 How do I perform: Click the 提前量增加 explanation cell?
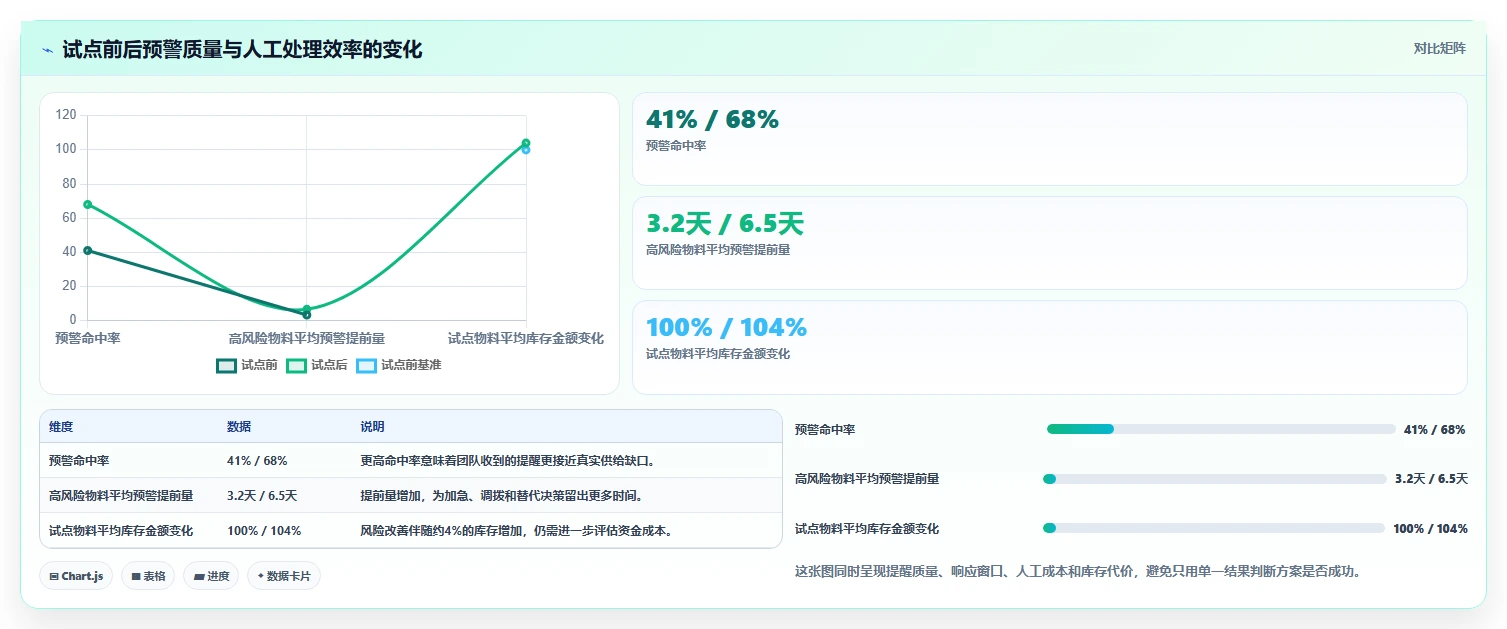[x=501, y=495]
